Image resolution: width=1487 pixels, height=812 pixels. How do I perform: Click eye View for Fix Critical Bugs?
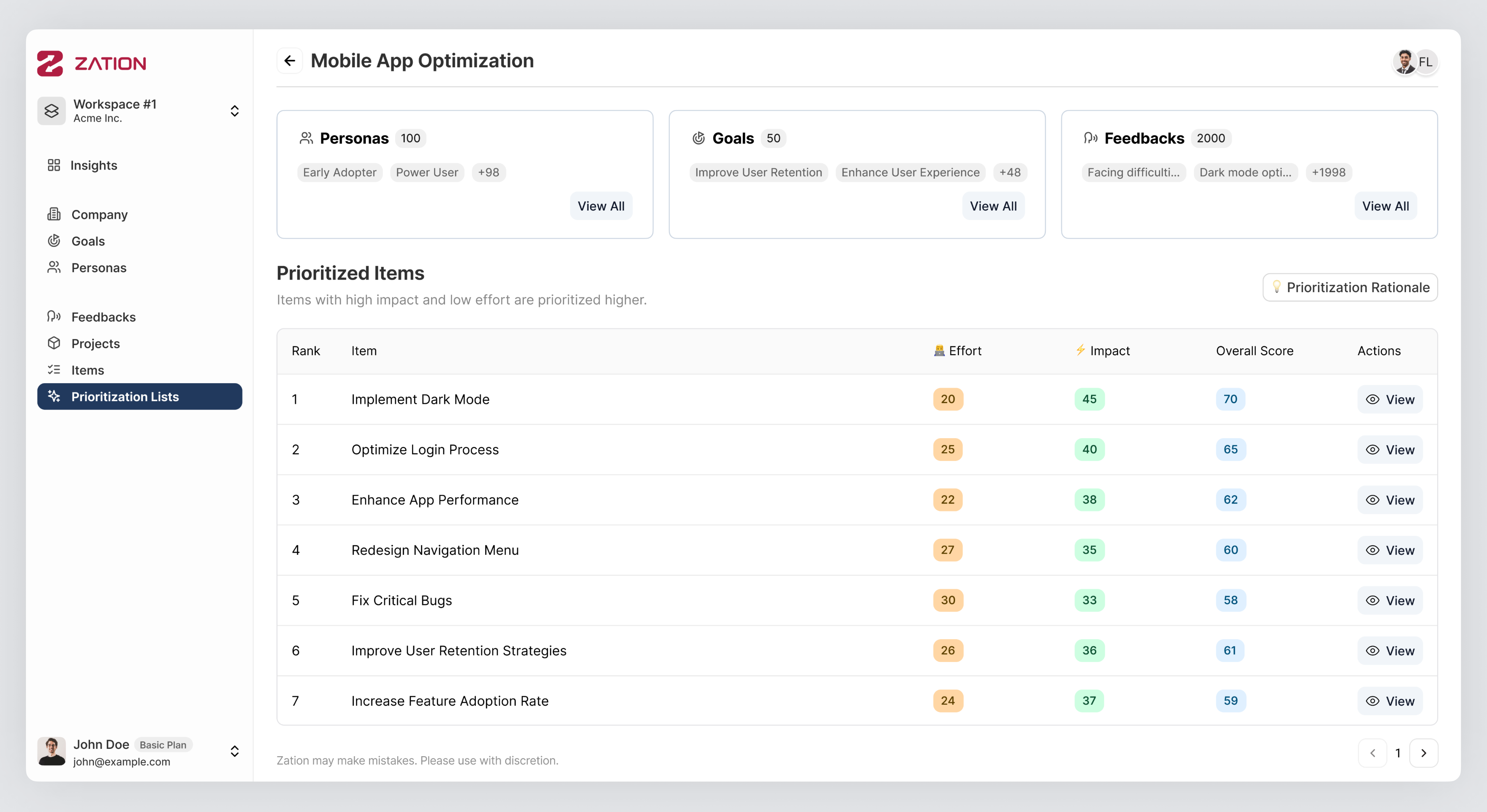coord(1389,600)
